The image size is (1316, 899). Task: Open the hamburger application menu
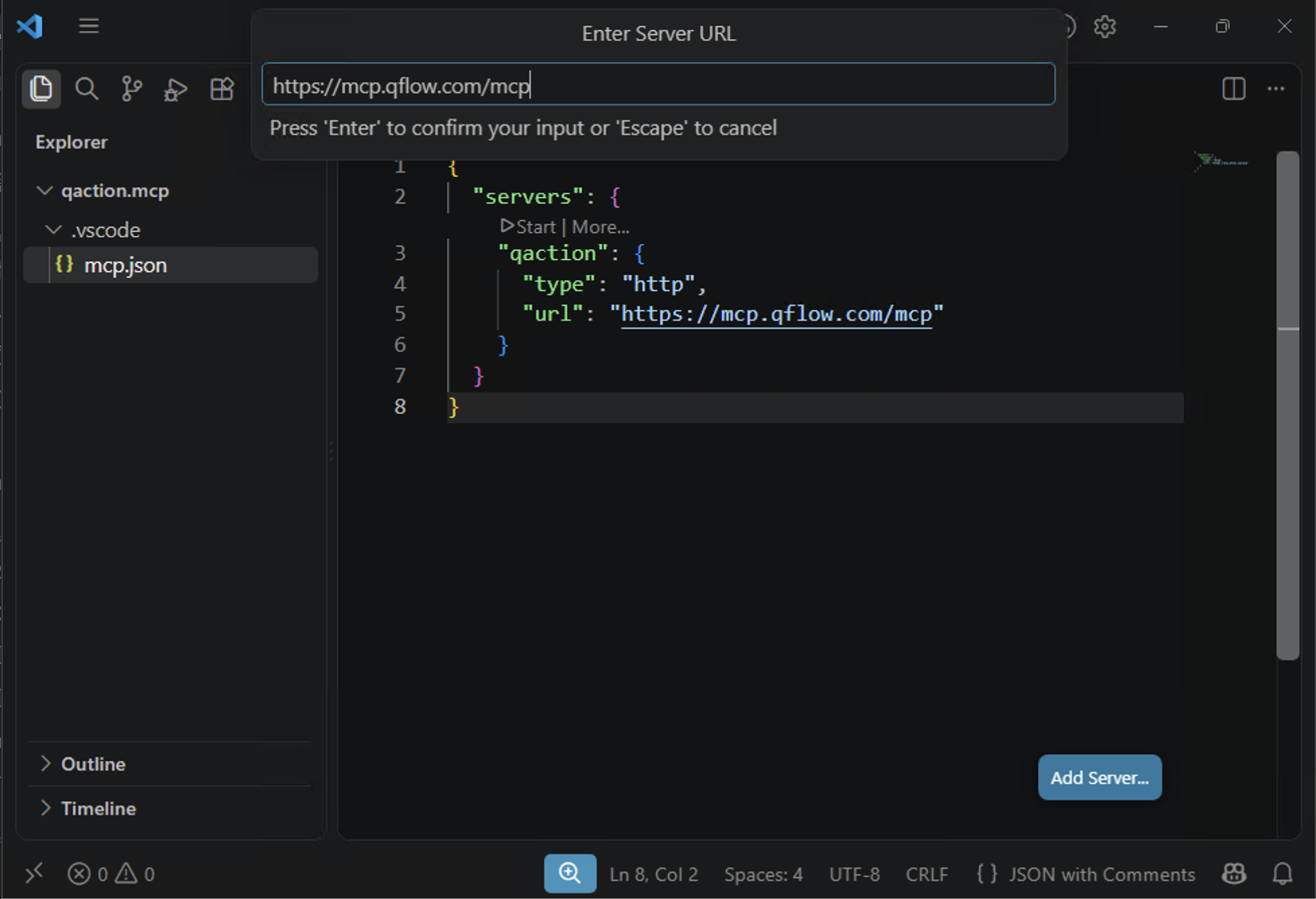(89, 26)
